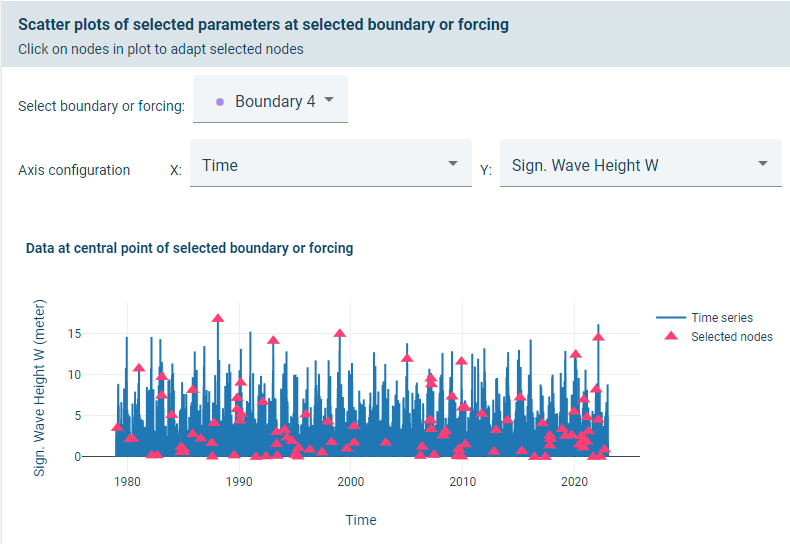790x544 pixels.
Task: Select the highest pink triangle node near 1988
Action: pyautogui.click(x=218, y=318)
